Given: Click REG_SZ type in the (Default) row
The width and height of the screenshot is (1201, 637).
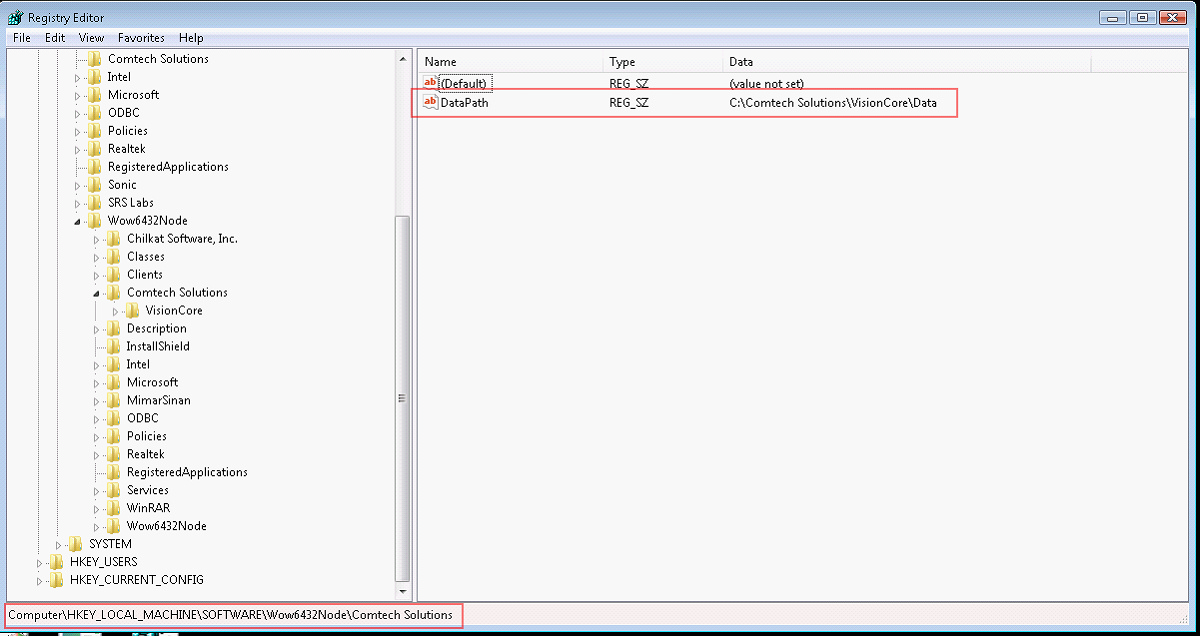Looking at the screenshot, I should coord(629,84).
